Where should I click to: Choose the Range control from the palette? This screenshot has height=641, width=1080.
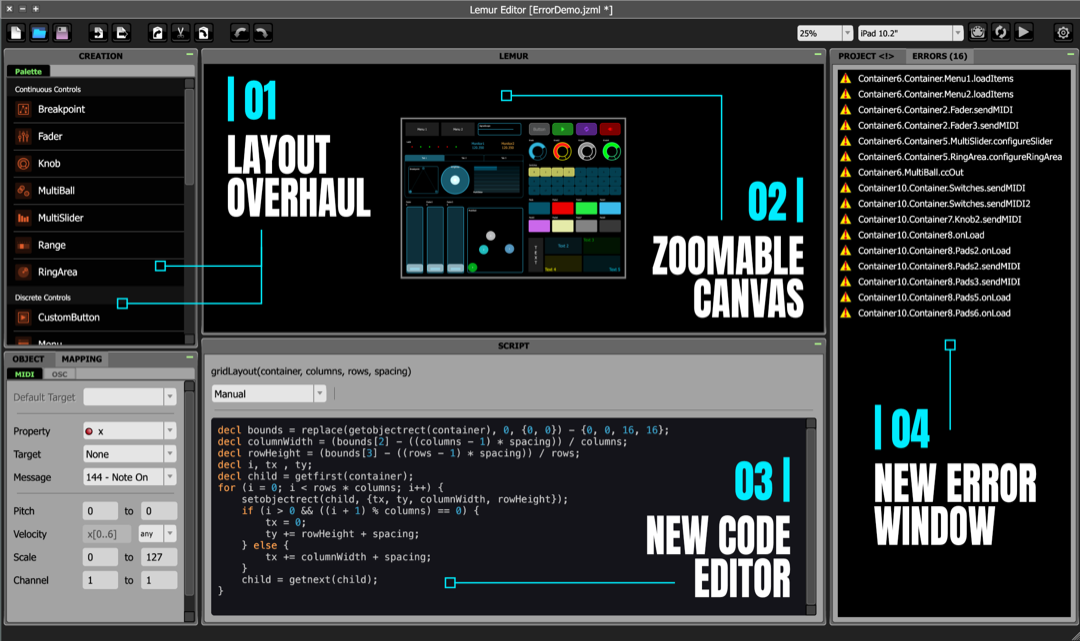click(98, 244)
